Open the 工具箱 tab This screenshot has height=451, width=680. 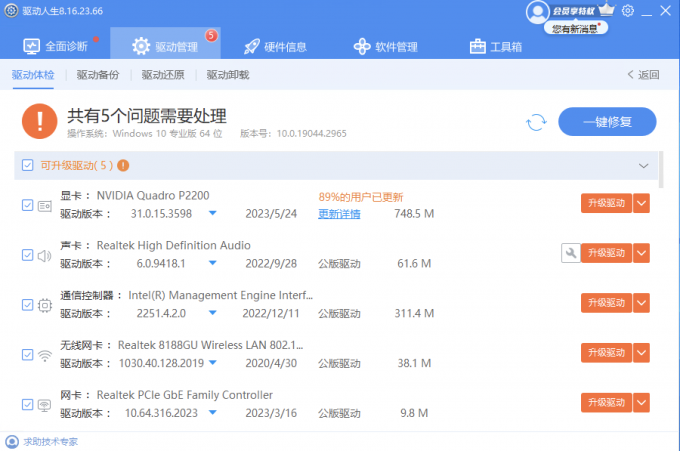click(496, 46)
